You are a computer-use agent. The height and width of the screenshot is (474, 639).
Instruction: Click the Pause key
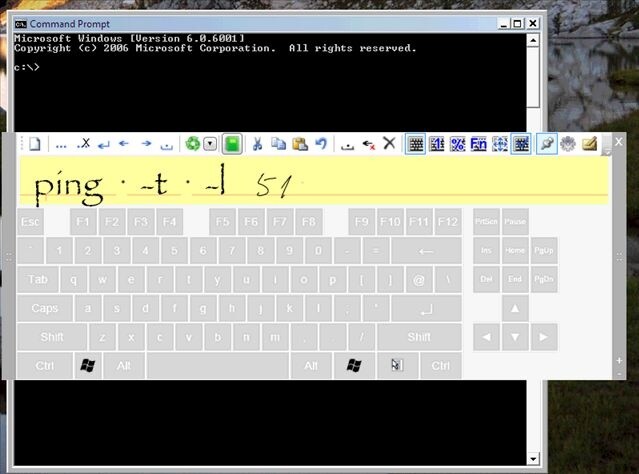click(515, 222)
